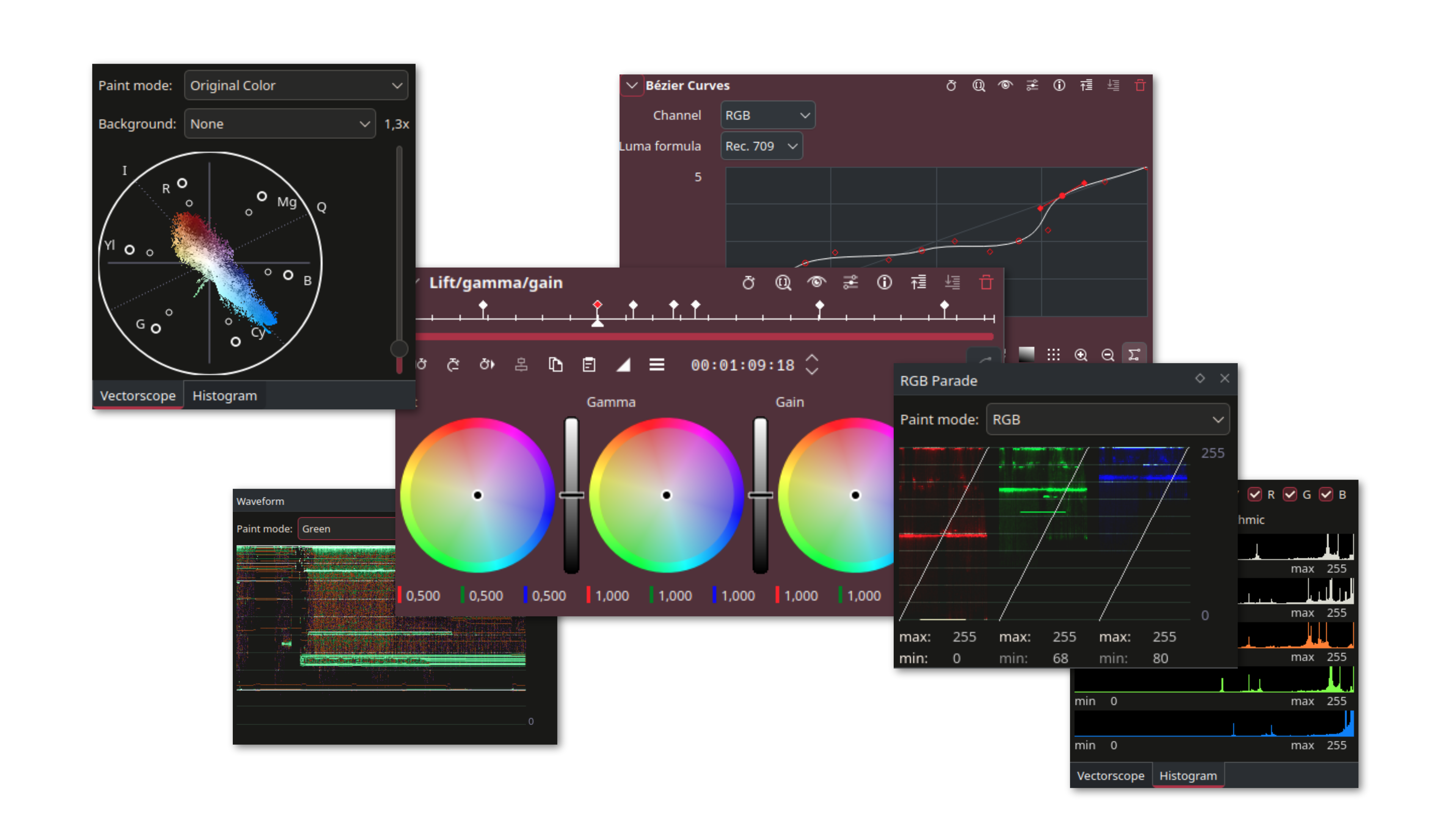Screen dimensions: 1456x819
Task: Click the highlighted handles icon below the curve
Action: (x=1134, y=355)
